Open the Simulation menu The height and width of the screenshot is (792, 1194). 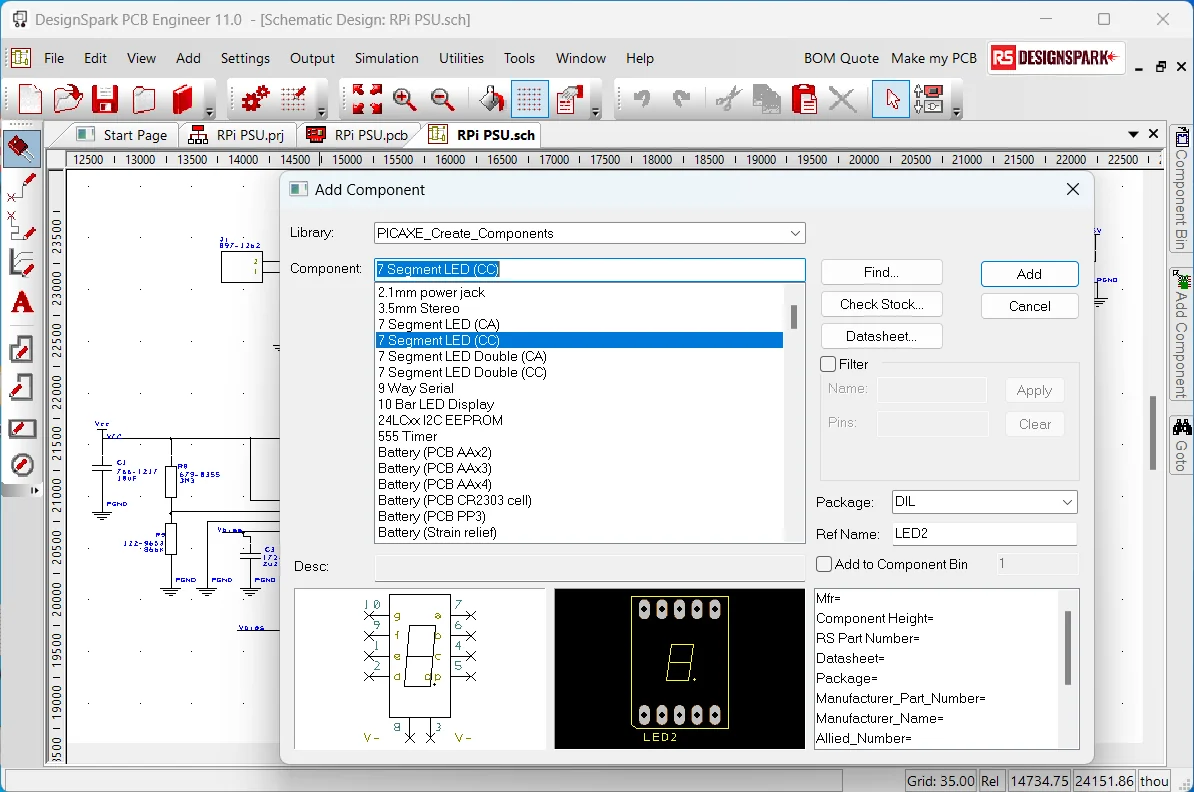(x=386, y=58)
